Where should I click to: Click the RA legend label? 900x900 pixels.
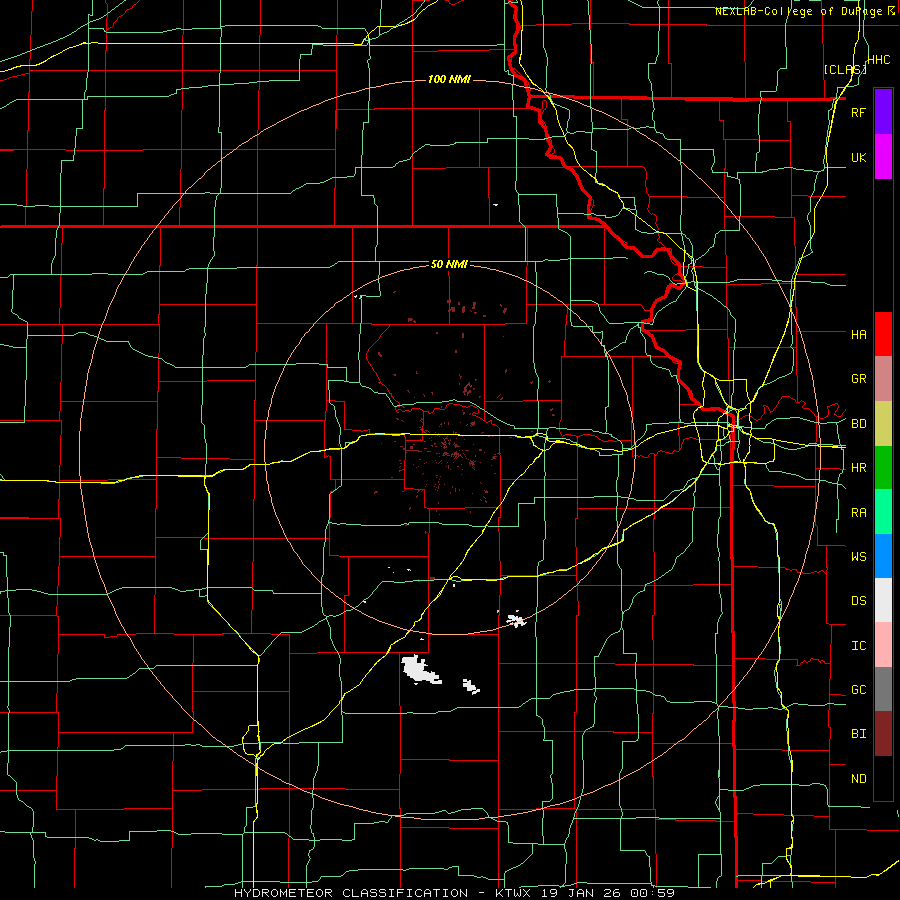858,513
